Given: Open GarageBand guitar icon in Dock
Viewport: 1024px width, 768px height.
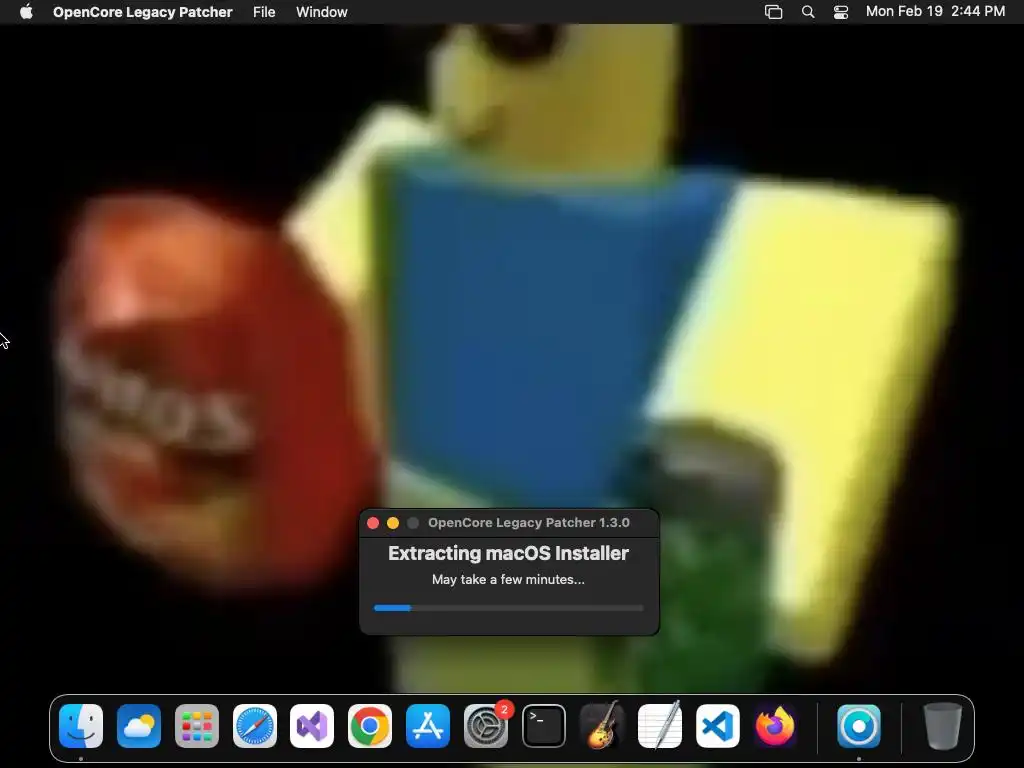Looking at the screenshot, I should [601, 726].
